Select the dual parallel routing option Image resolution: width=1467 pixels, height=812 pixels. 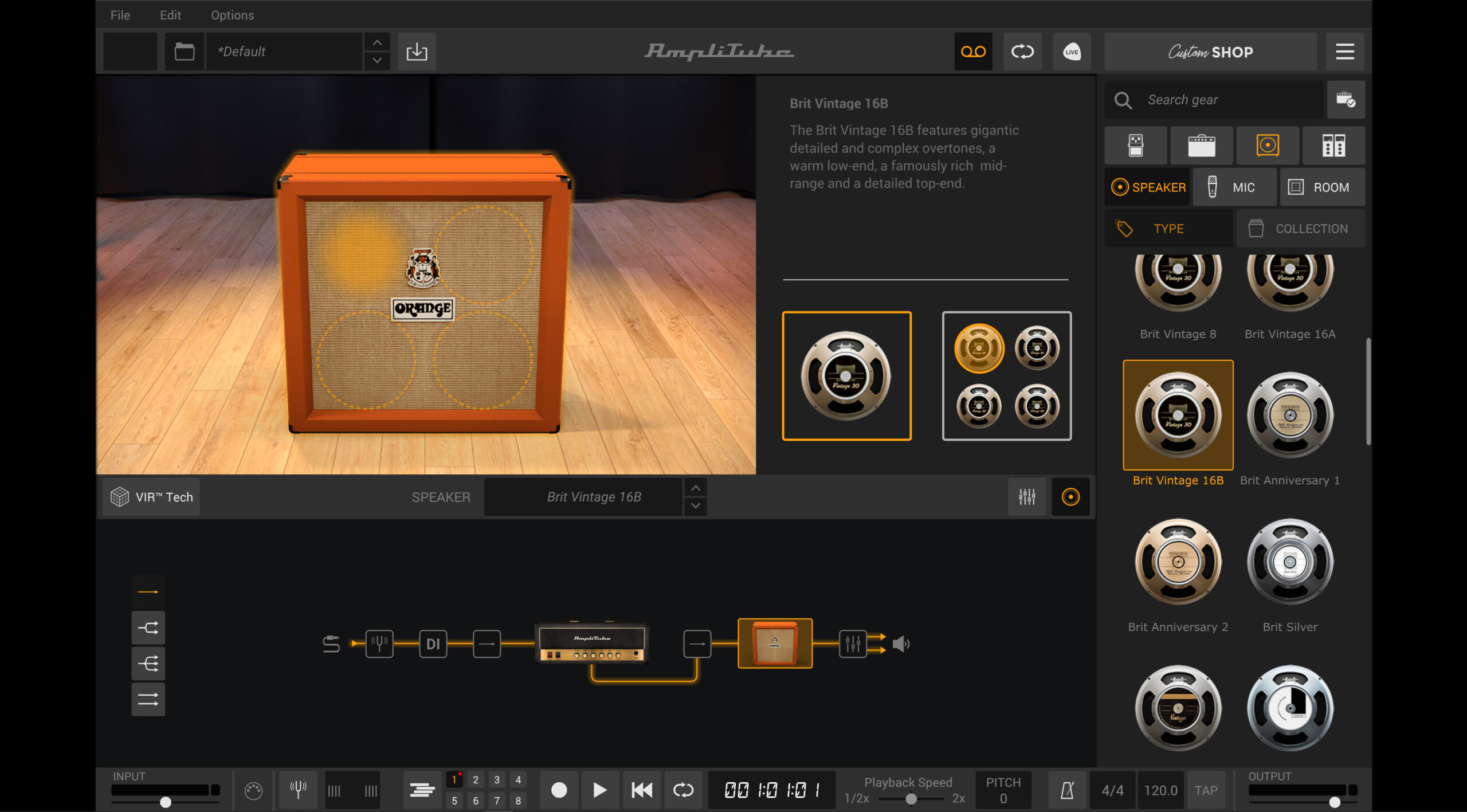(148, 699)
